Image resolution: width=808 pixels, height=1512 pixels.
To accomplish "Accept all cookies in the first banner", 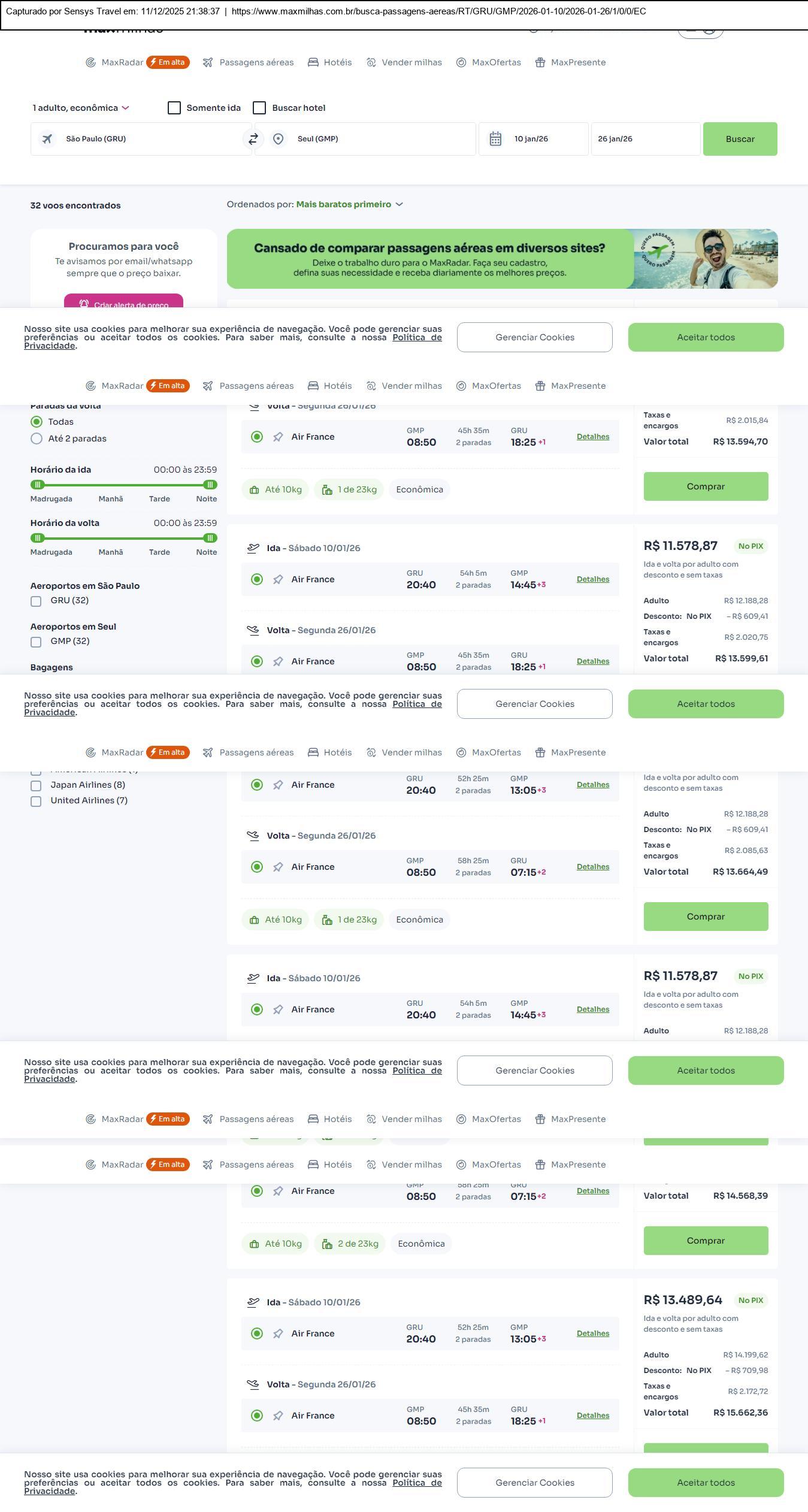I will [706, 337].
